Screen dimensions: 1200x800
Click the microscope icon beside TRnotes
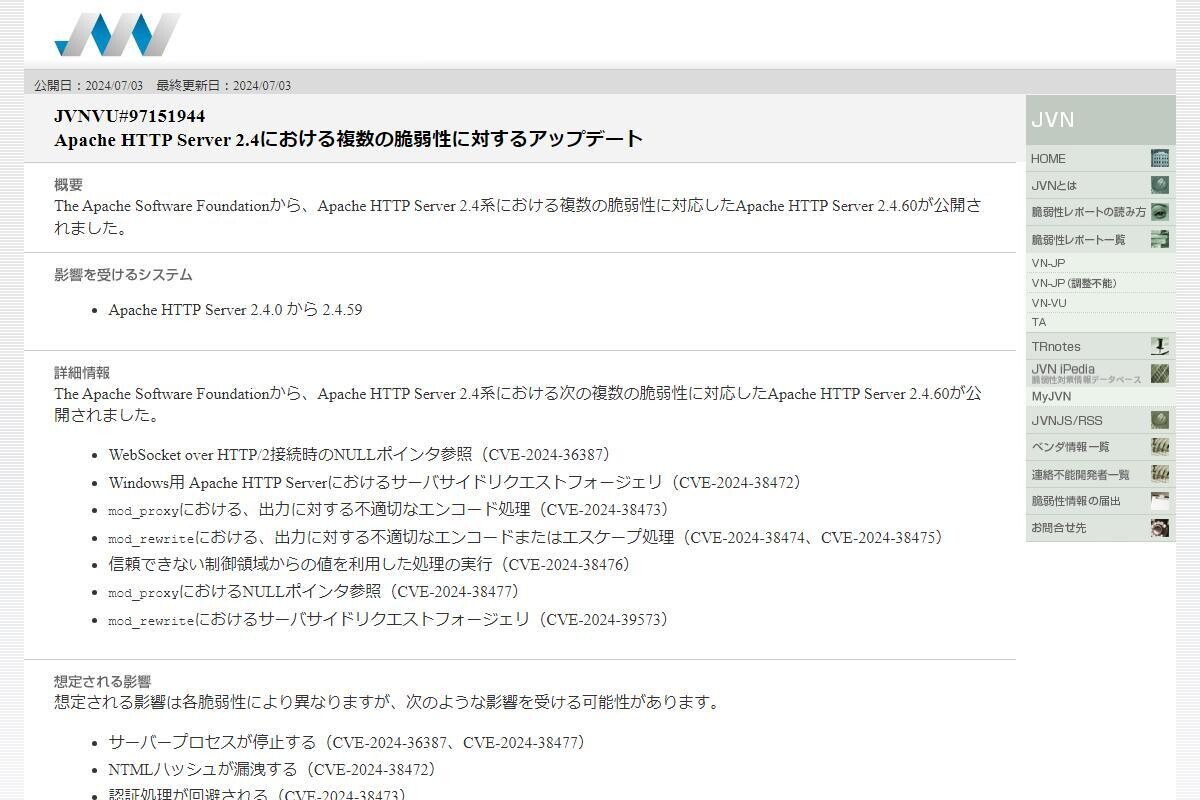pyautogui.click(x=1160, y=346)
